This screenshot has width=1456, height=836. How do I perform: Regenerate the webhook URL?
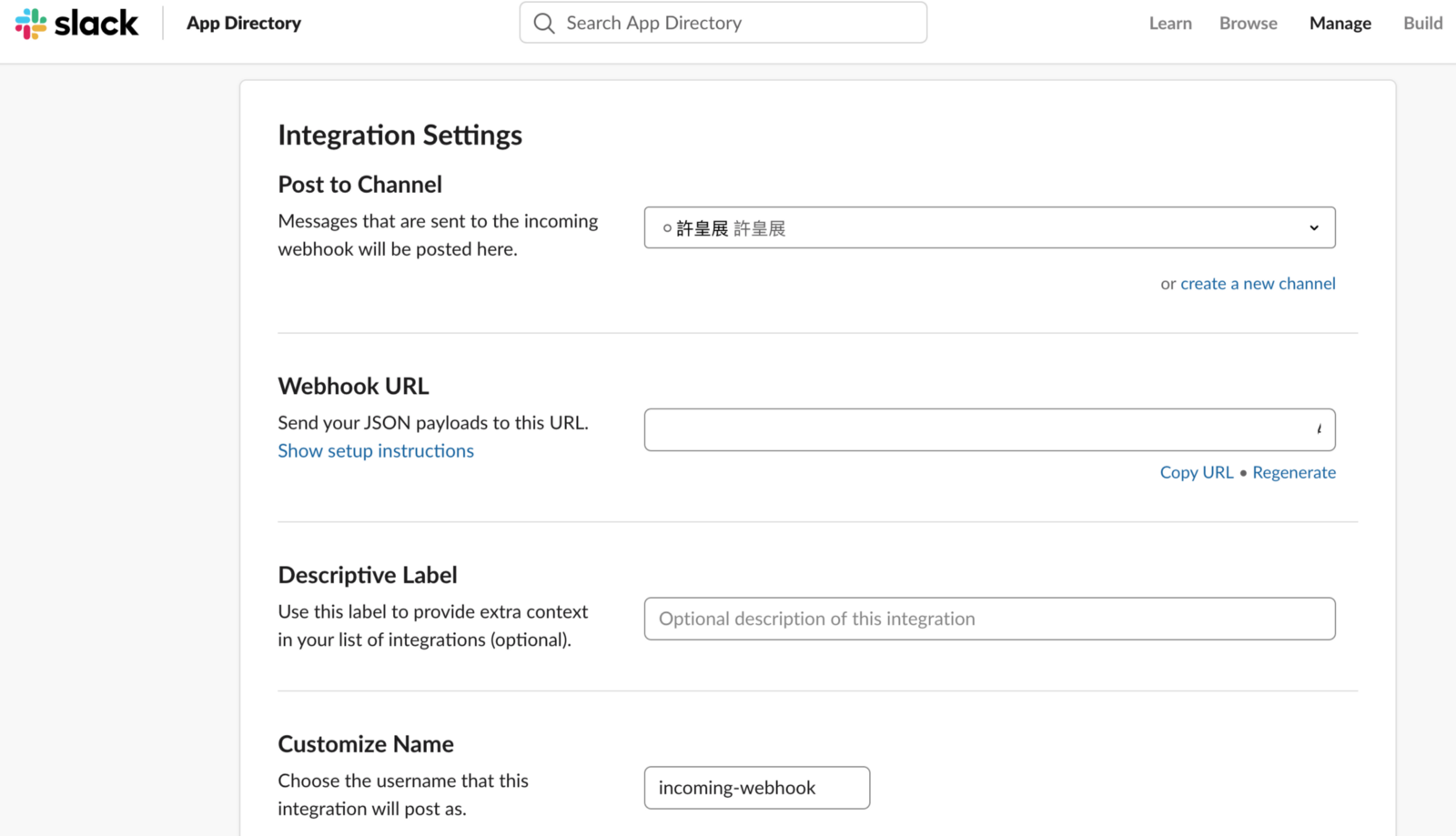1294,472
